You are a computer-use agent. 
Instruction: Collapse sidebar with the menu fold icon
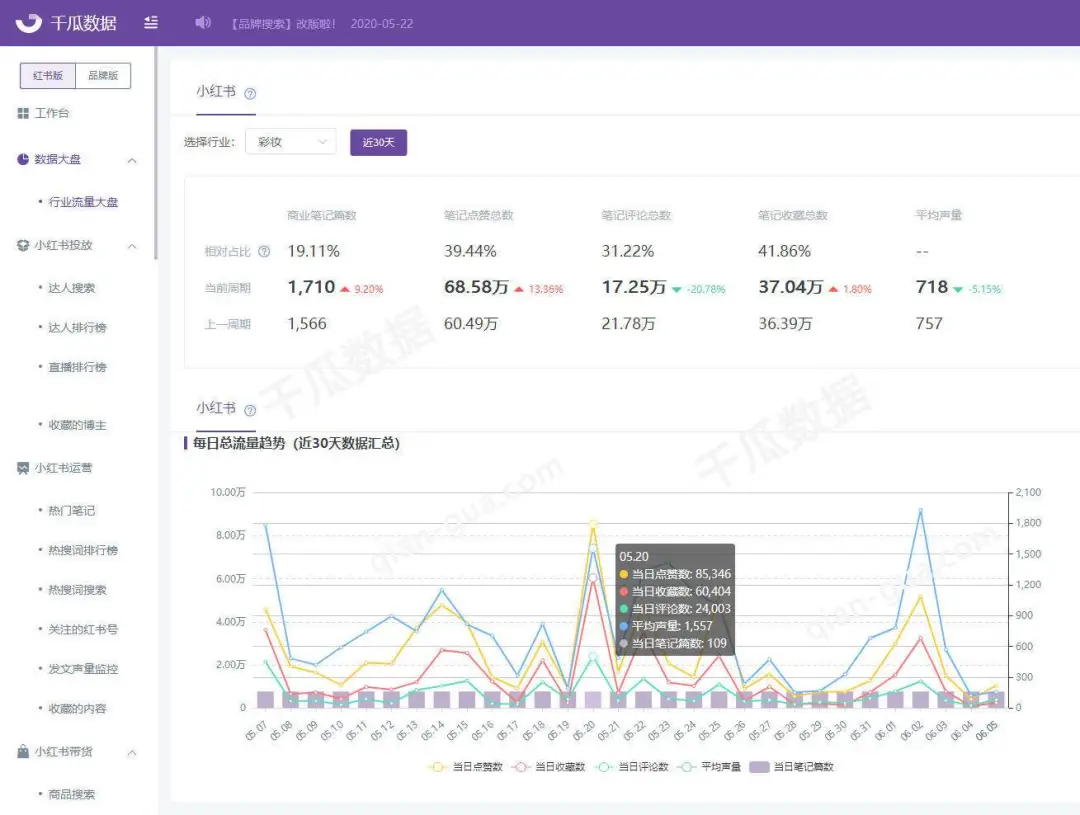(151, 23)
